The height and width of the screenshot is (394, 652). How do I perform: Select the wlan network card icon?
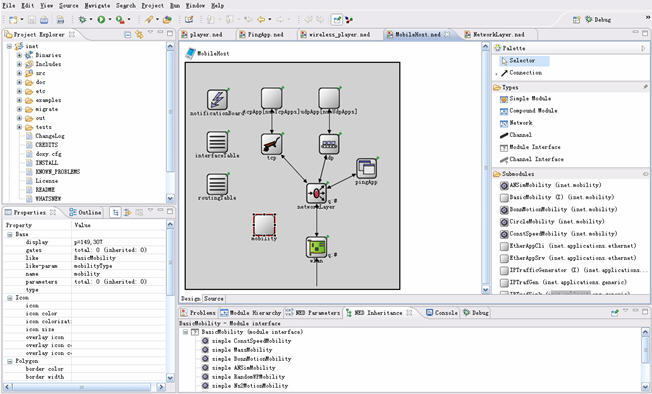pos(316,248)
